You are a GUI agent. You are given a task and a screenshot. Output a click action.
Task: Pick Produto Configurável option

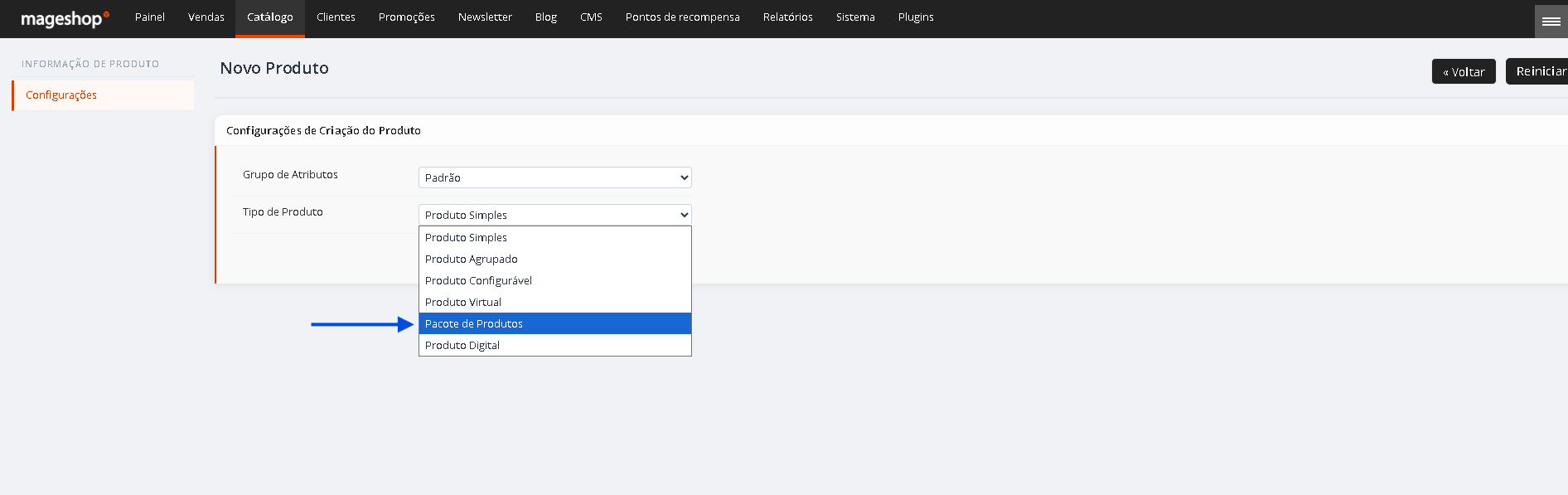click(554, 280)
